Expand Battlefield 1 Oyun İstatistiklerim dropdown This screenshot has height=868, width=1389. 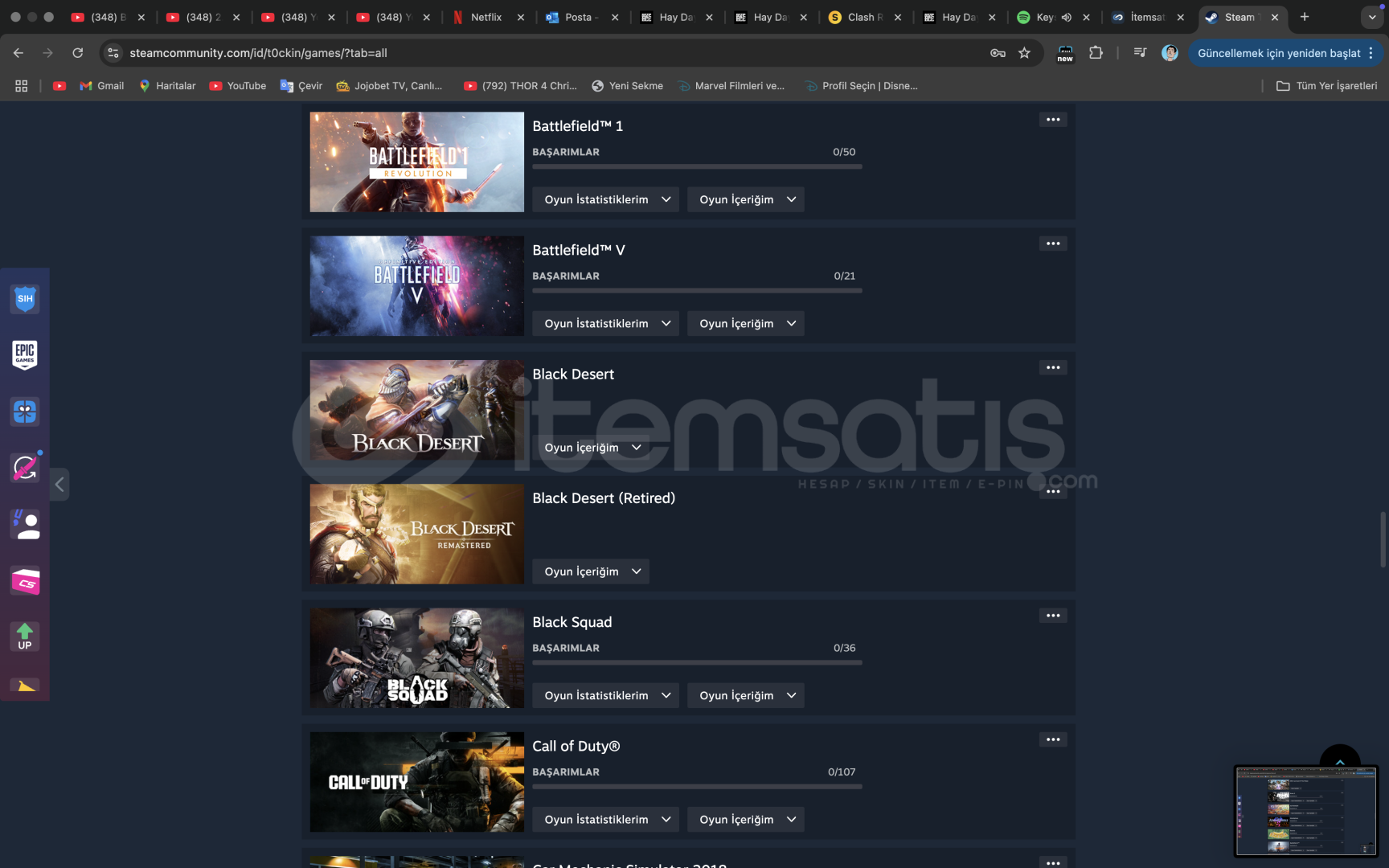(606, 199)
